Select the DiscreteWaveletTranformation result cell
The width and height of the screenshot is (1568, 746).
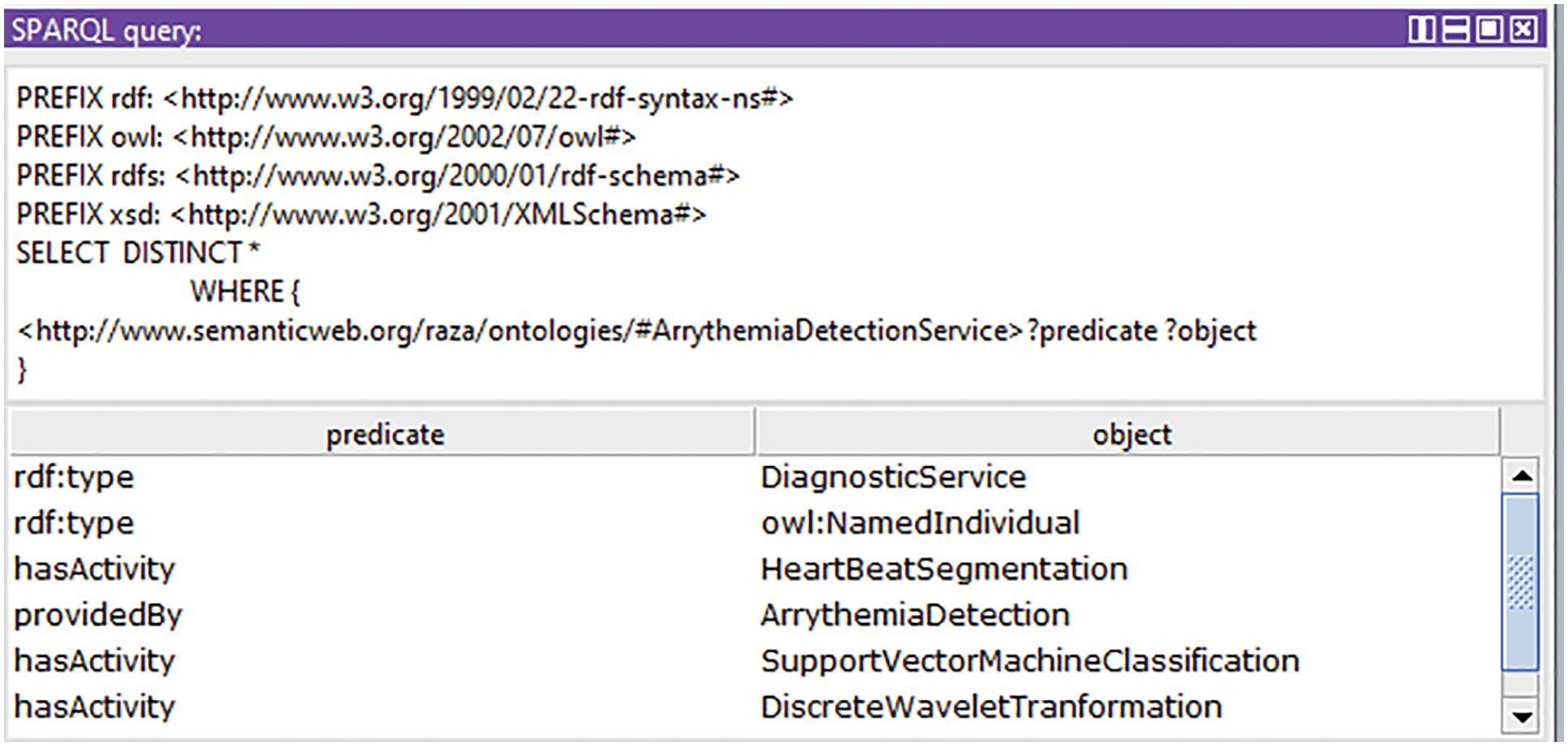click(x=990, y=707)
